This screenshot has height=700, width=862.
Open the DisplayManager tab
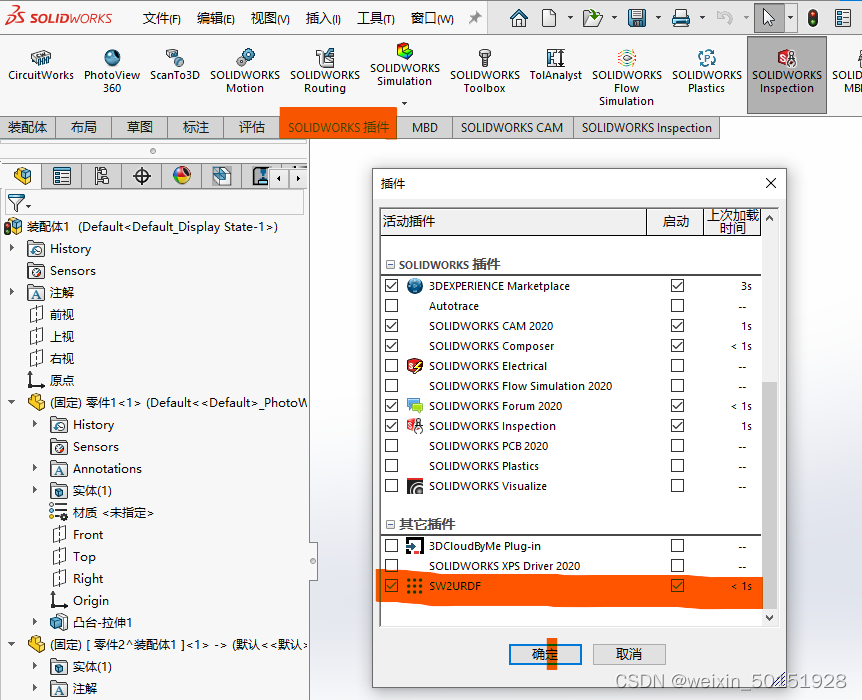tap(181, 176)
